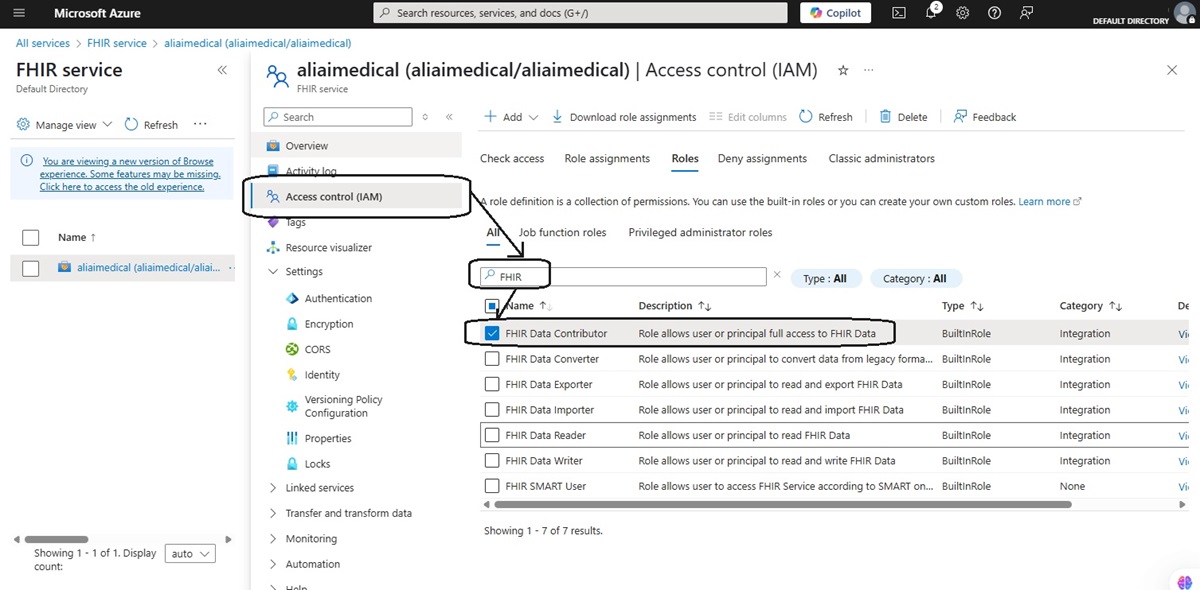1200x590 pixels.
Task: Click the Learn more link about role definitions
Action: (x=1042, y=201)
